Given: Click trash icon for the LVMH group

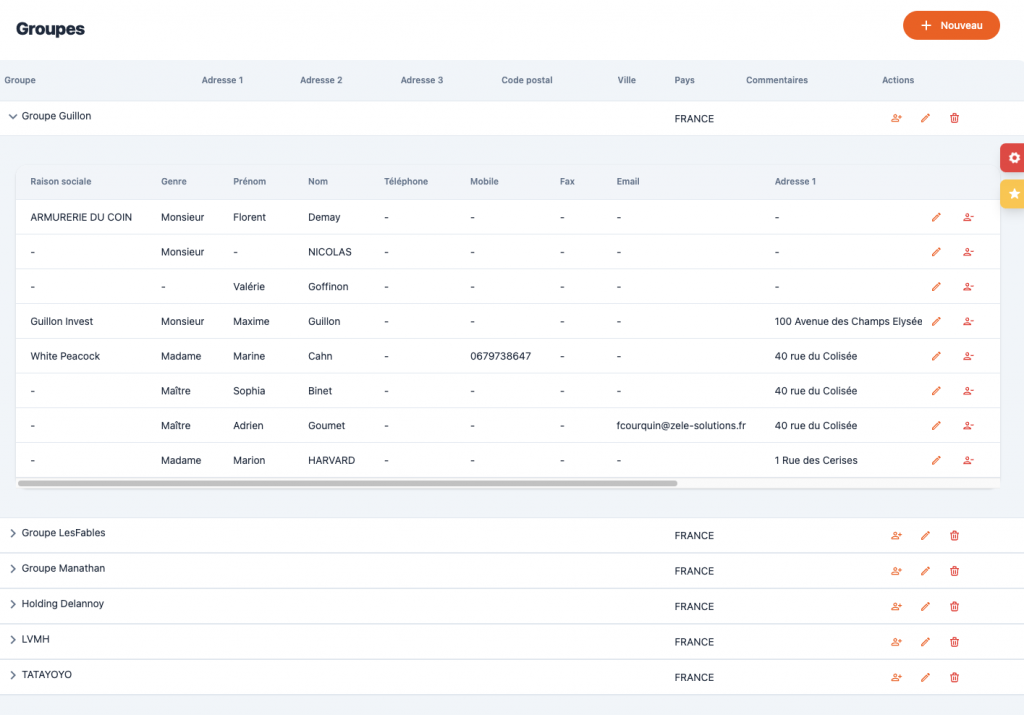Looking at the screenshot, I should (x=954, y=642).
